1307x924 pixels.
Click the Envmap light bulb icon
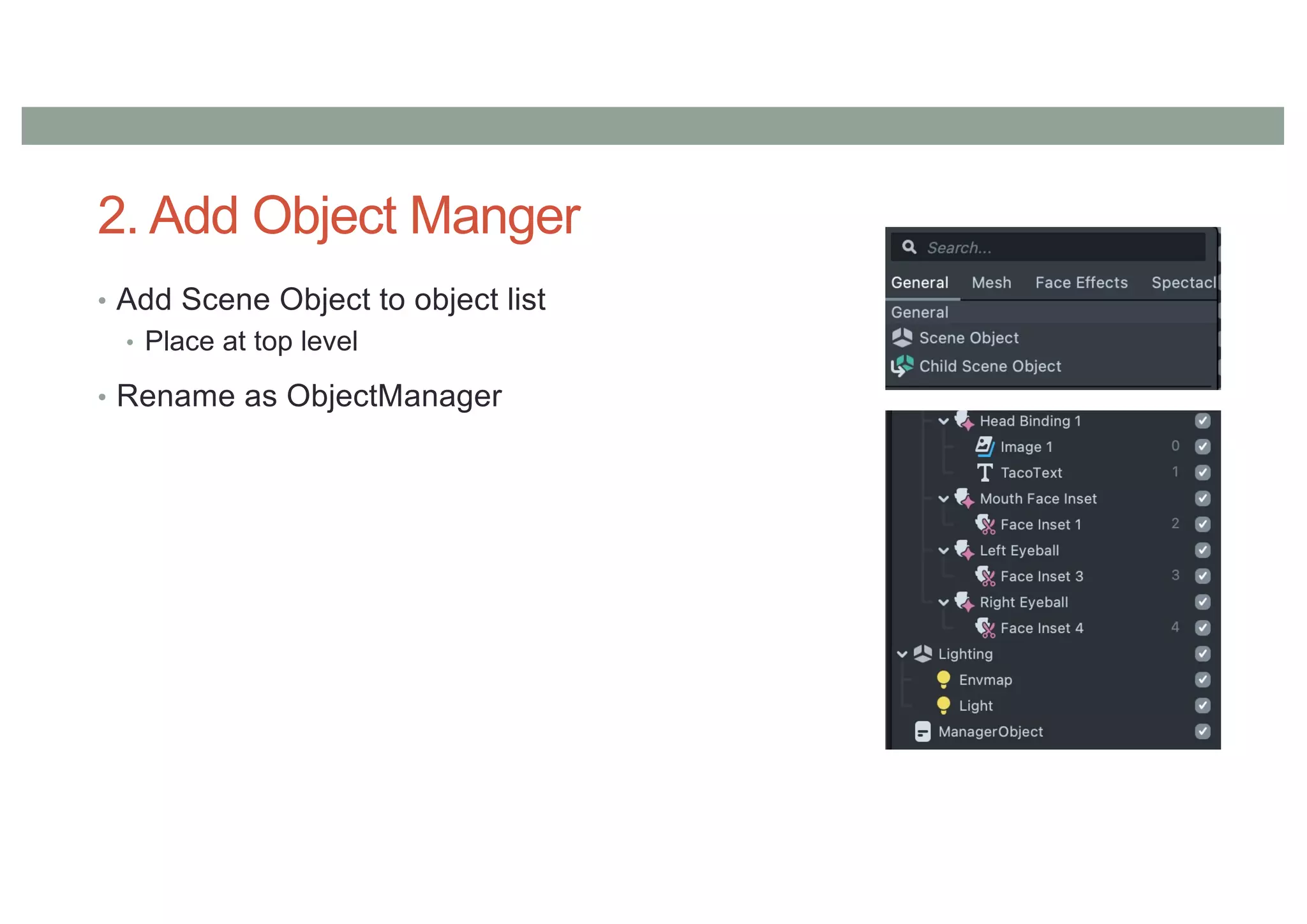pyautogui.click(x=943, y=680)
